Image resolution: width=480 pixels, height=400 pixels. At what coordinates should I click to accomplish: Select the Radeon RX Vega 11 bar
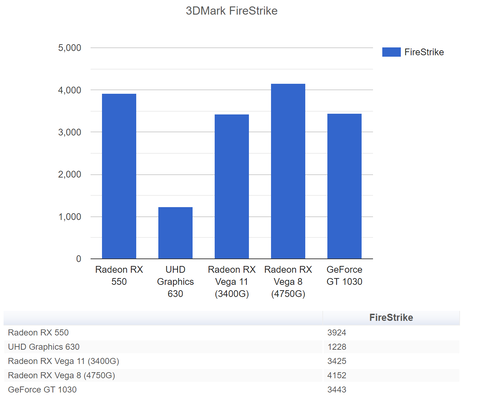click(232, 187)
